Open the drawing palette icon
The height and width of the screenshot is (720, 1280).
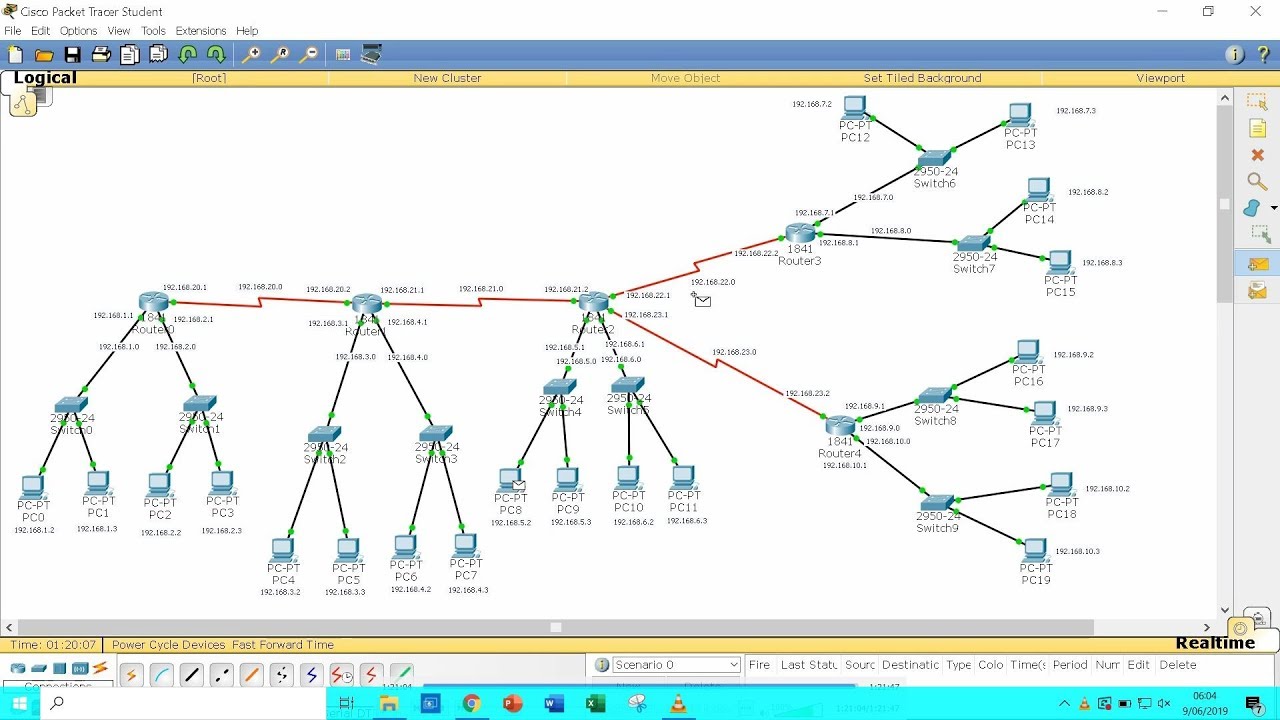(x=343, y=54)
